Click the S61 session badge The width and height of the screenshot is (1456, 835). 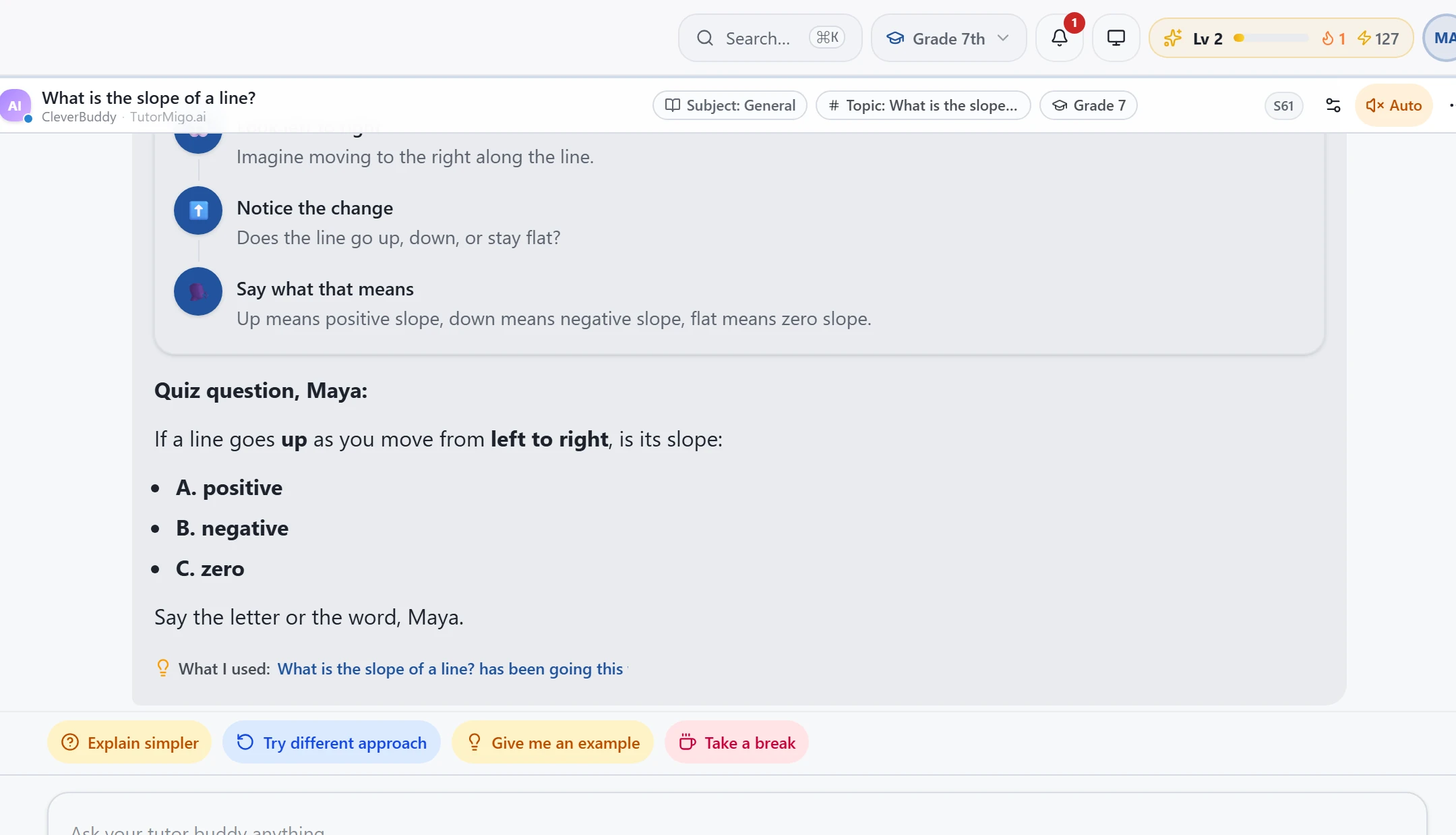tap(1283, 105)
